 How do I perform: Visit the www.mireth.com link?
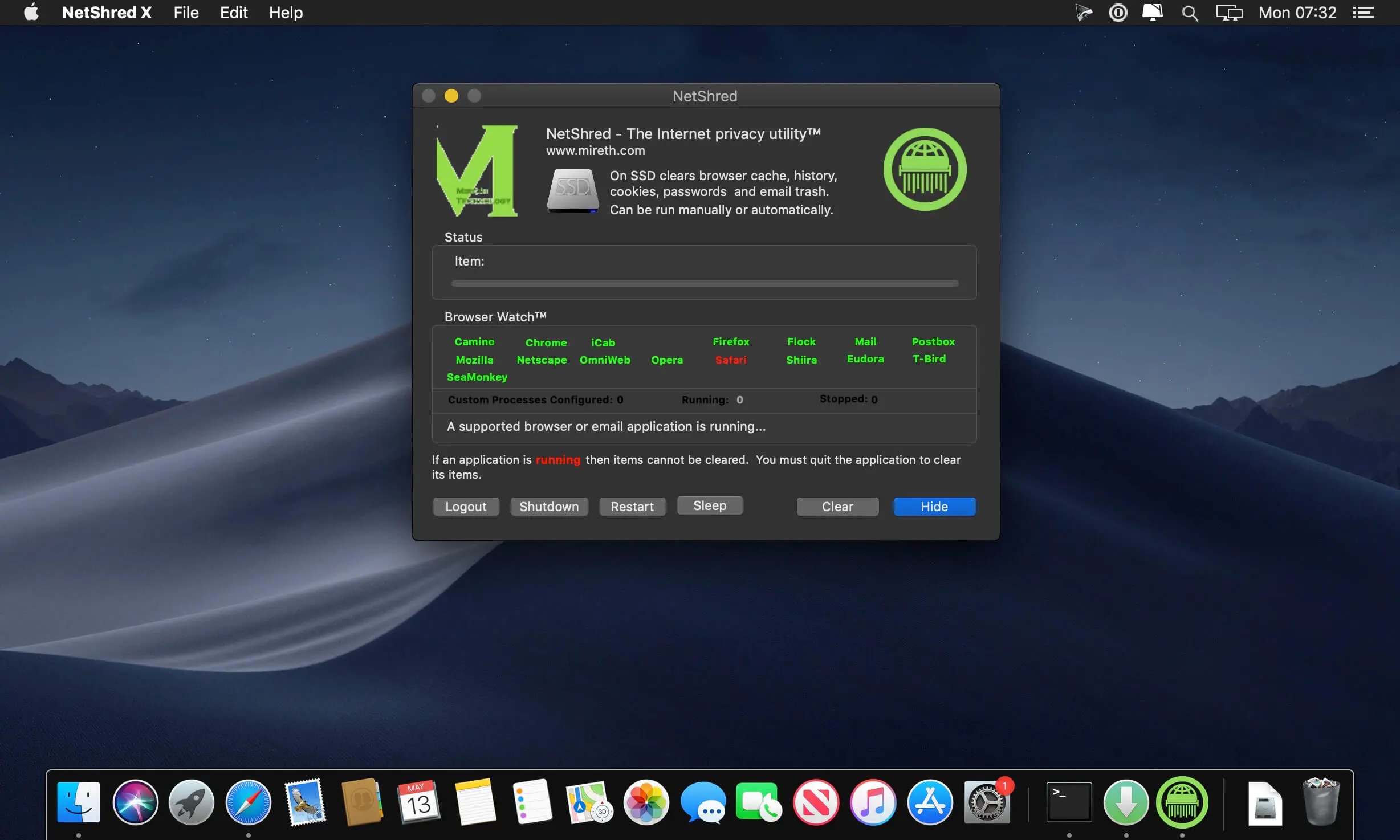[x=595, y=150]
